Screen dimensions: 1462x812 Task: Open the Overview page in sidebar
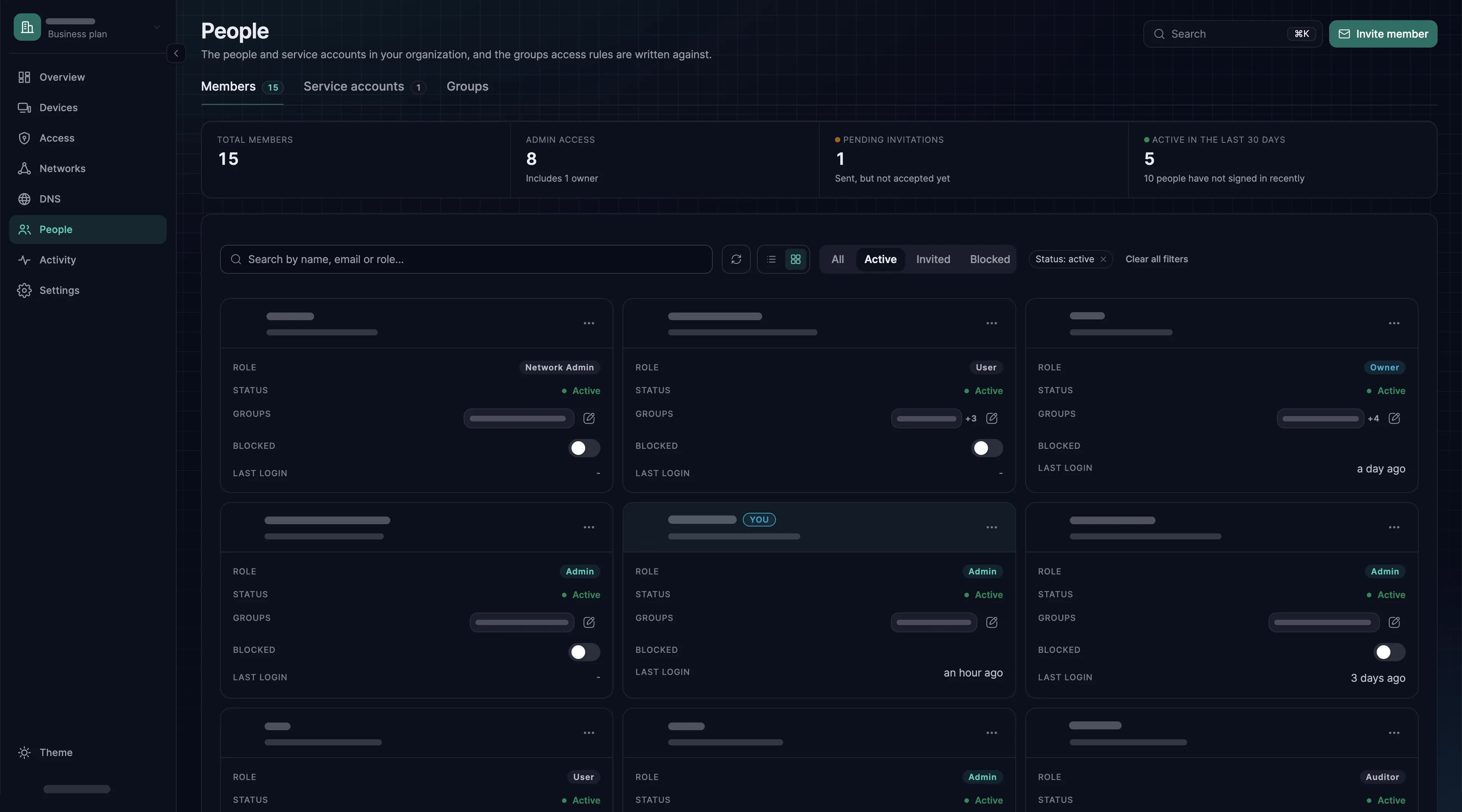point(88,77)
